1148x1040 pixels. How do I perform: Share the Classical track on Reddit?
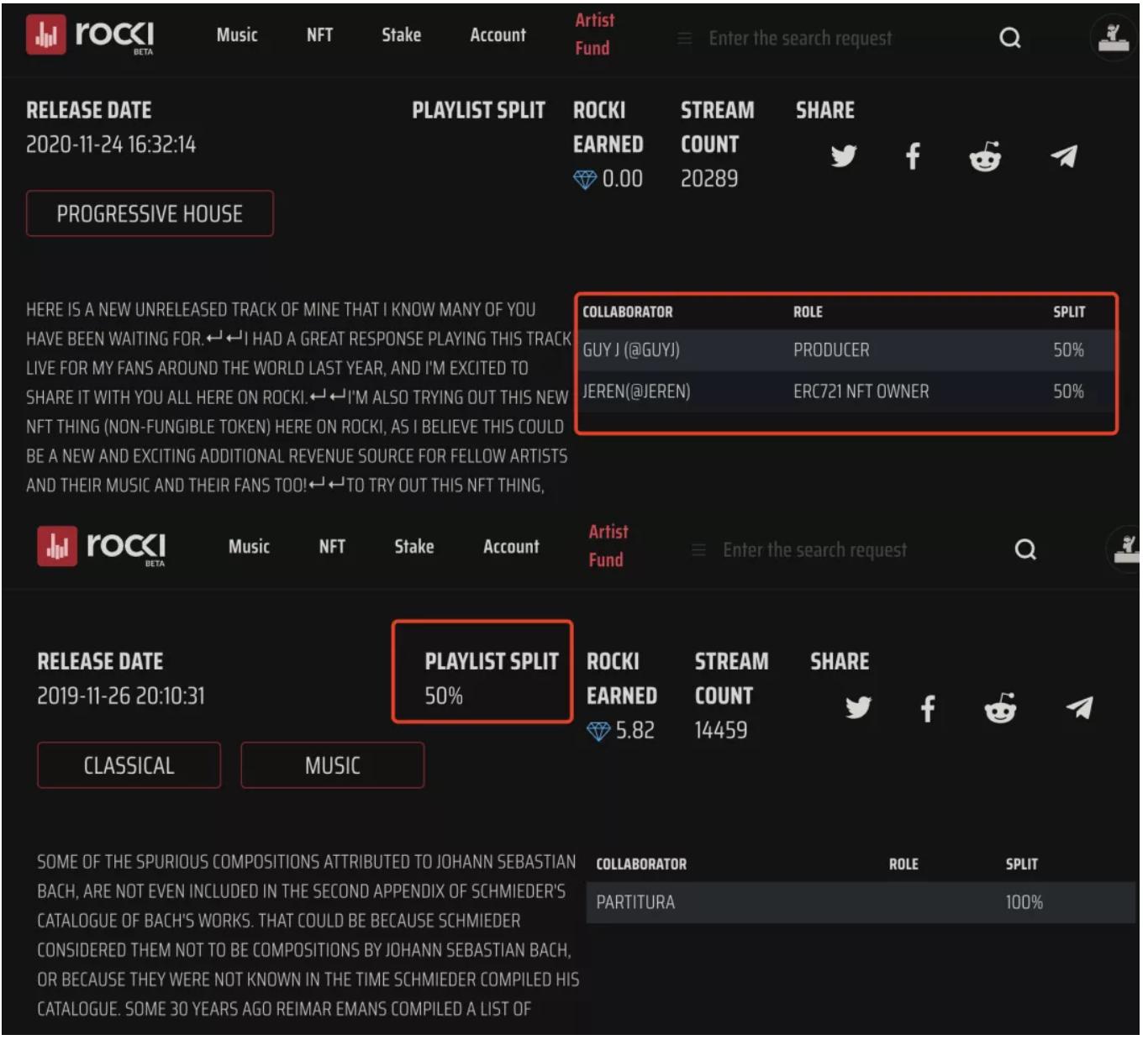pyautogui.click(x=999, y=708)
